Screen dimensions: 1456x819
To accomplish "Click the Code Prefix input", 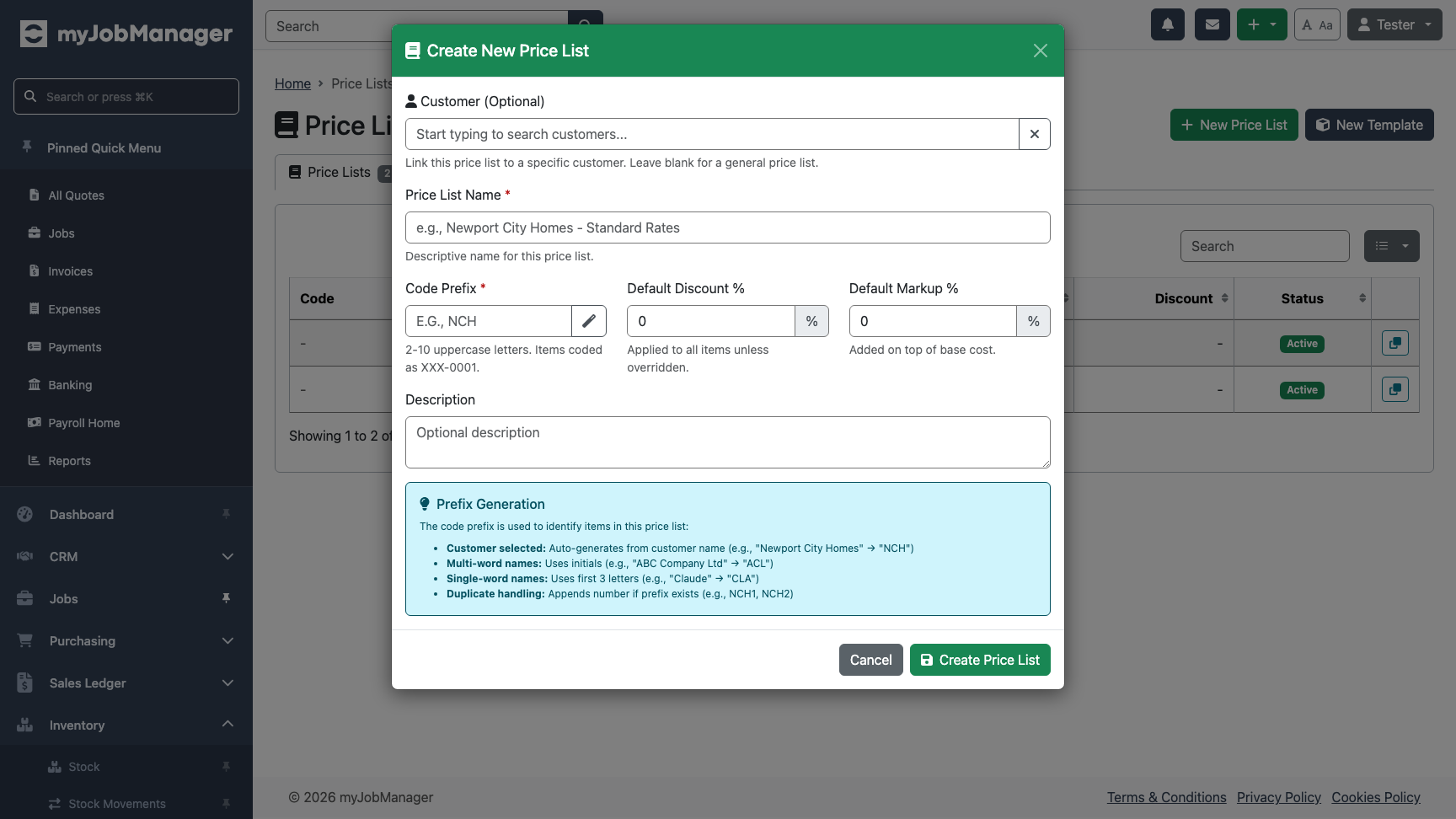I will 489,321.
